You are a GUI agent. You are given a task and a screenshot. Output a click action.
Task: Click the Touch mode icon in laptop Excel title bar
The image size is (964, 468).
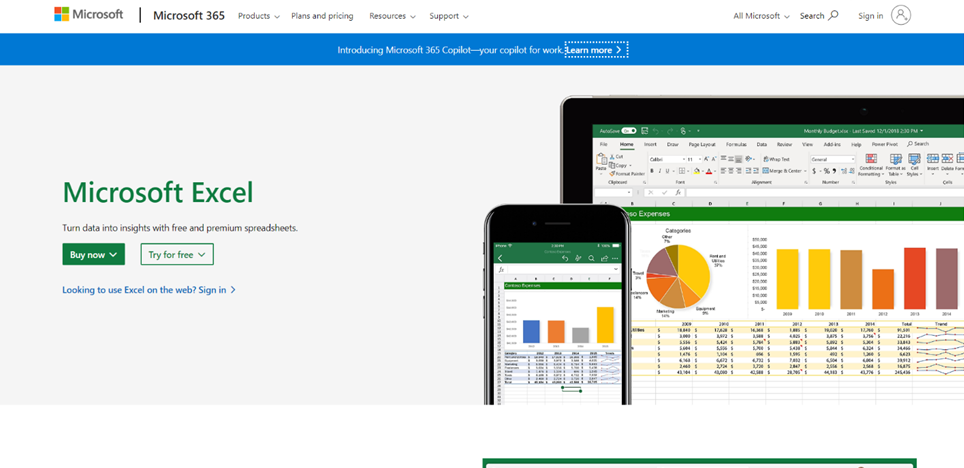(x=683, y=132)
